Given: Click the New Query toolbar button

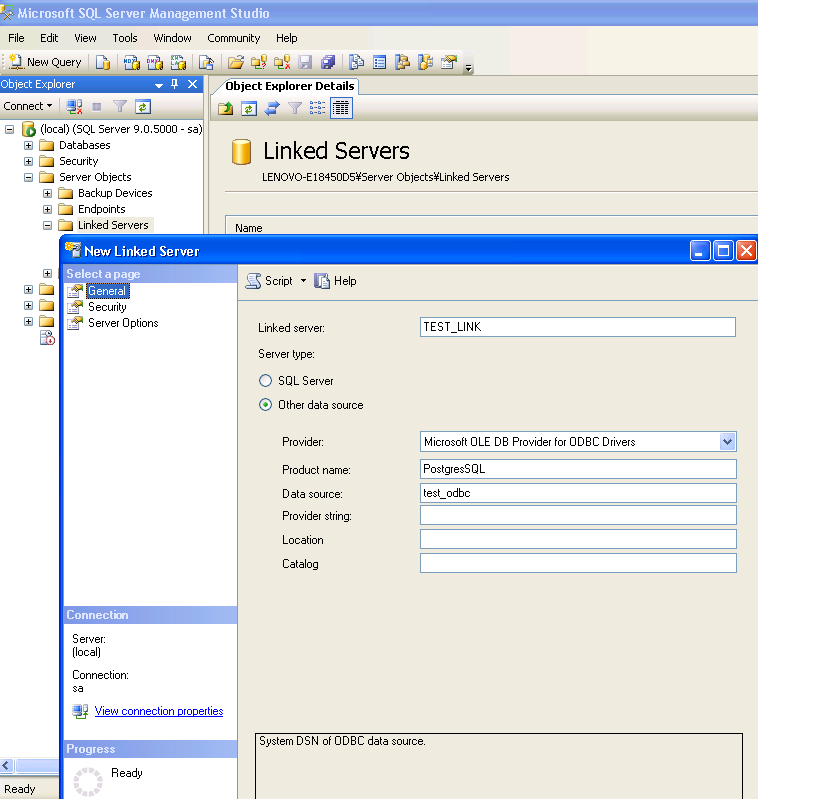Looking at the screenshot, I should (x=45, y=63).
